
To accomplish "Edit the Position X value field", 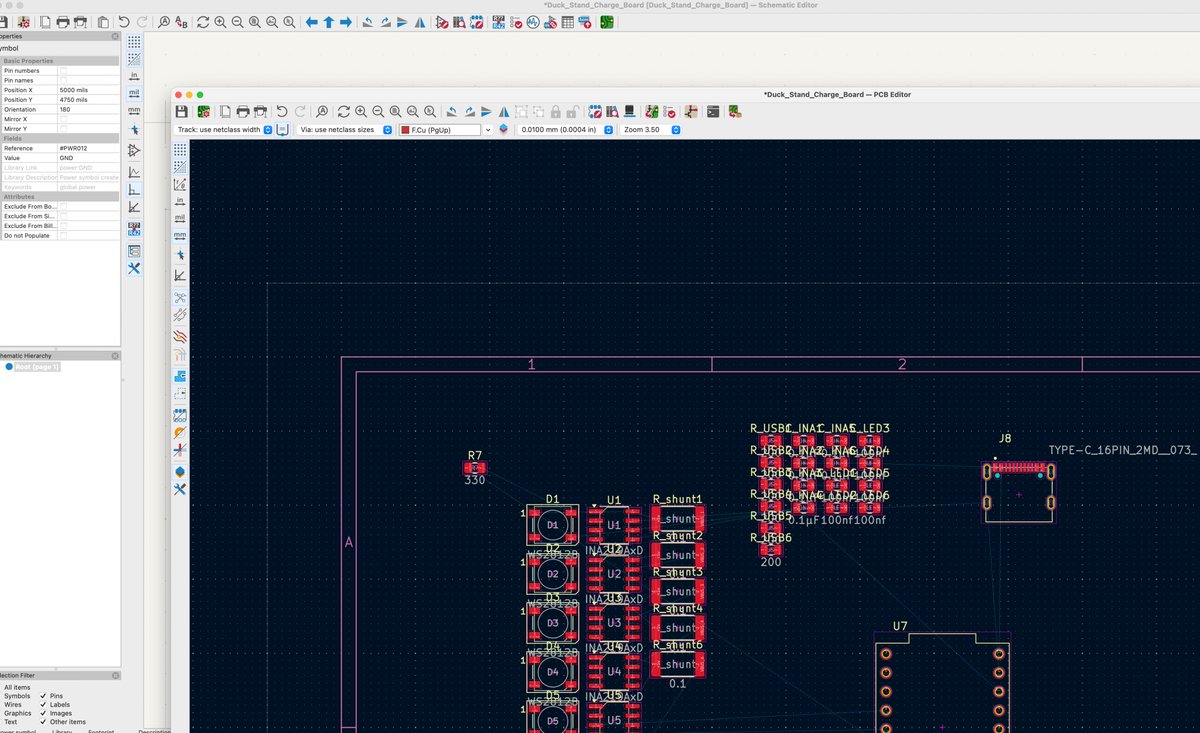I will [88, 90].
